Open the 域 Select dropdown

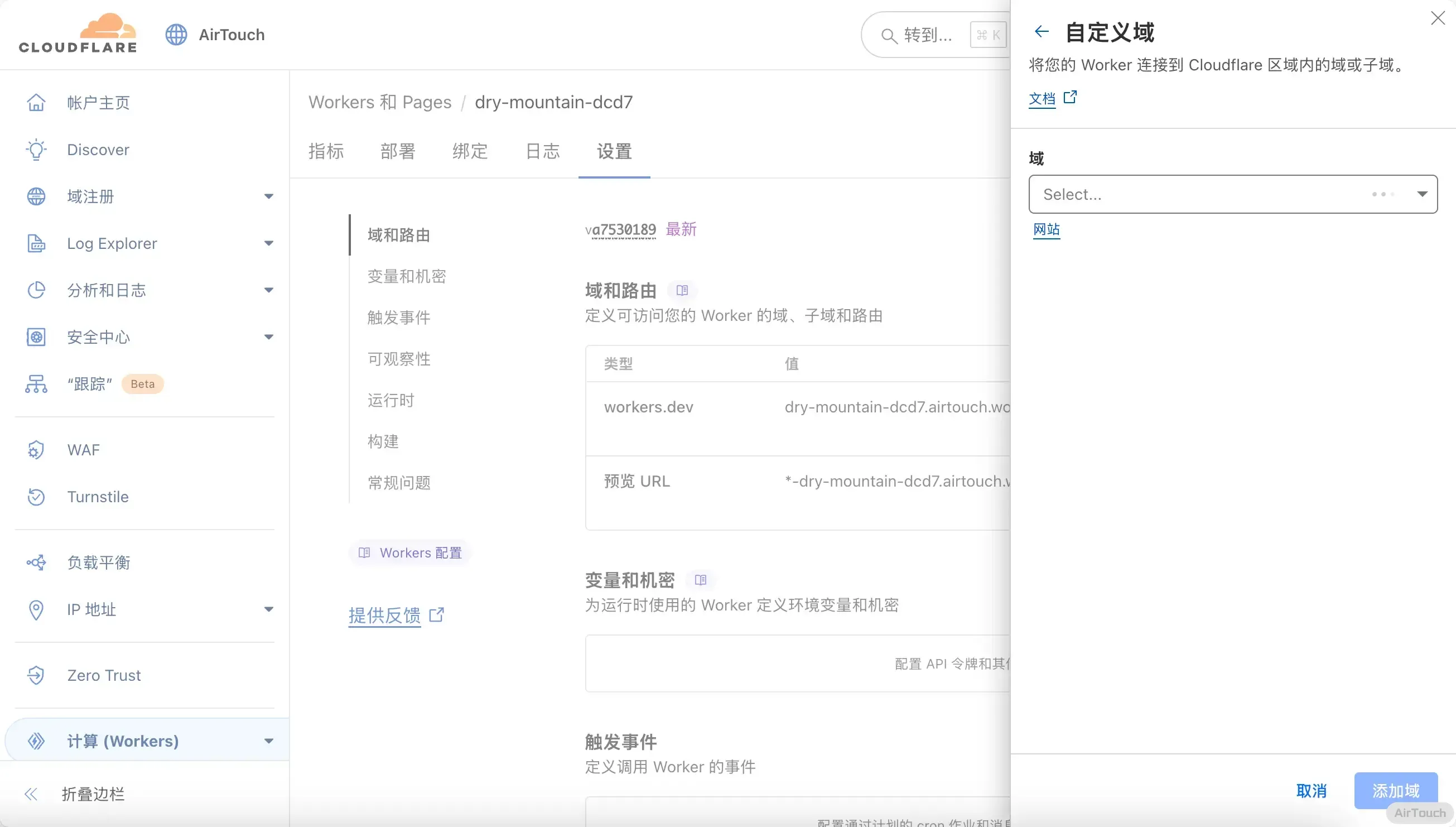1232,194
